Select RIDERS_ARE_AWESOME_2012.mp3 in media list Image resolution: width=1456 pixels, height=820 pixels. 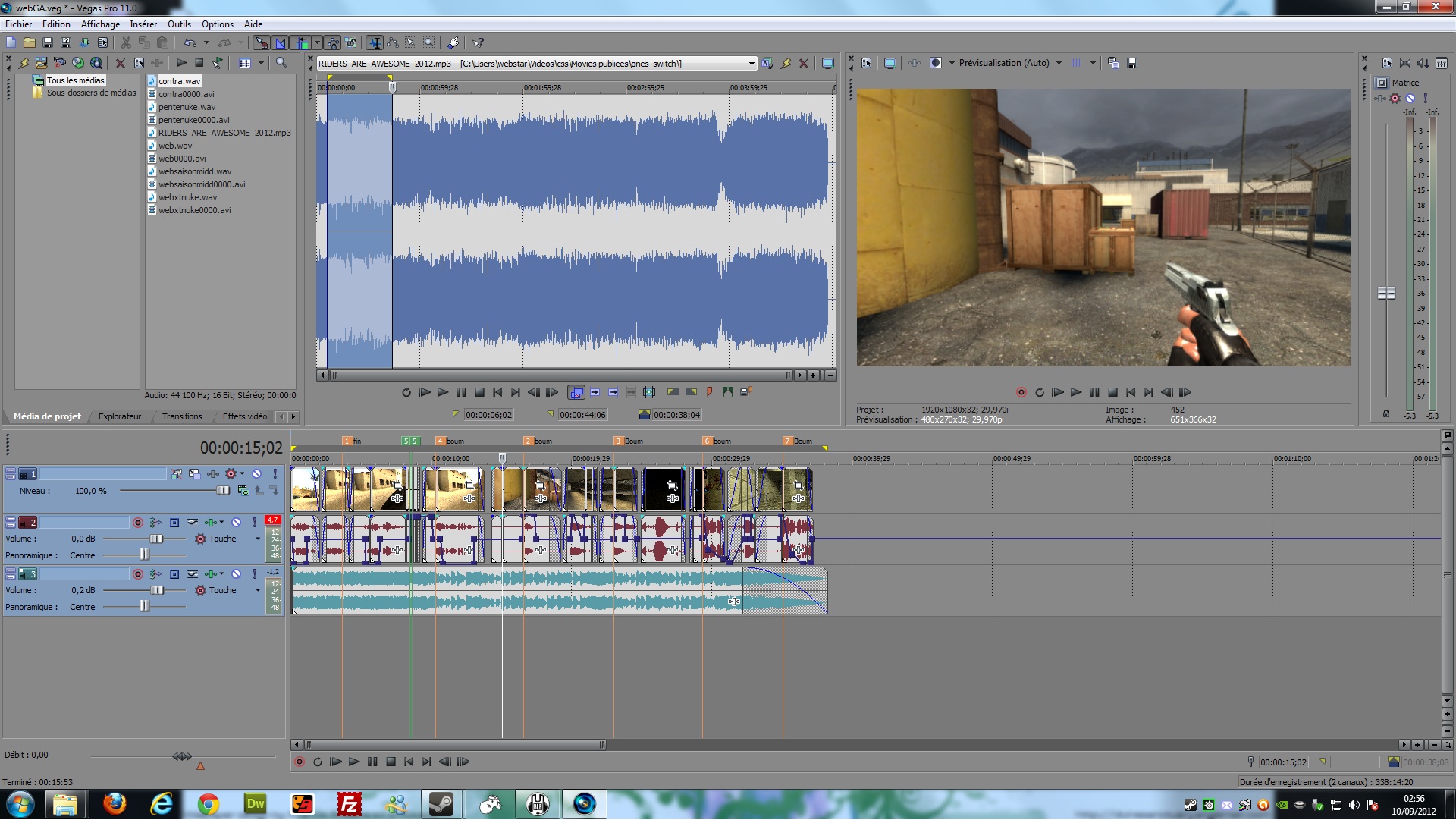pos(224,133)
